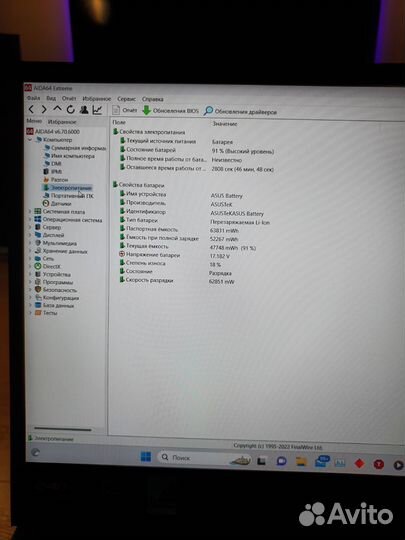Expand the Устройства node
This screenshot has width=405, height=540.
30,274
